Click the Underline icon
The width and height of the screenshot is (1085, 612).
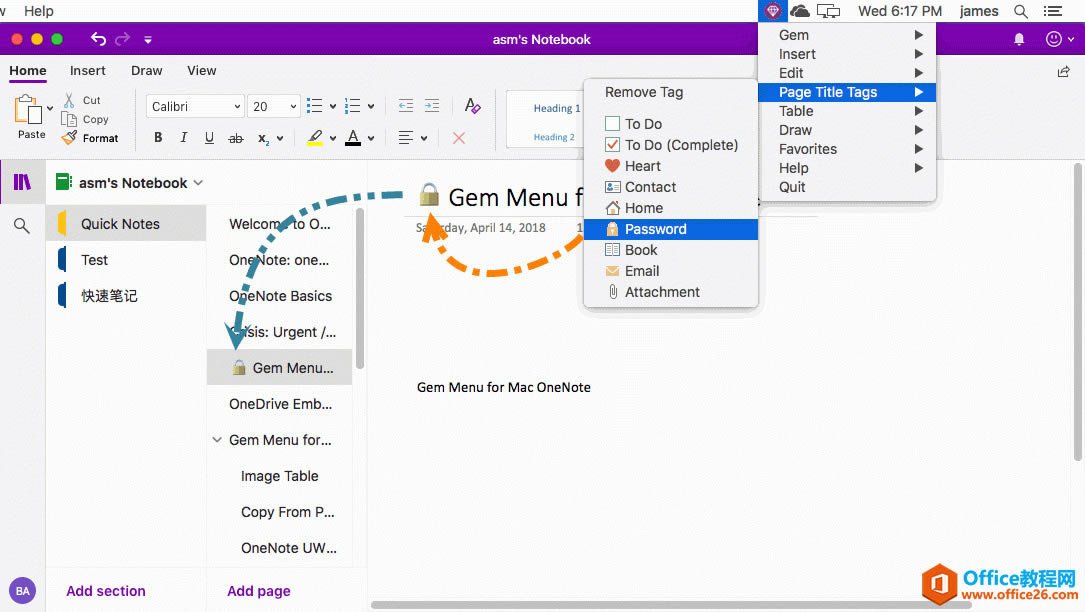(x=209, y=138)
